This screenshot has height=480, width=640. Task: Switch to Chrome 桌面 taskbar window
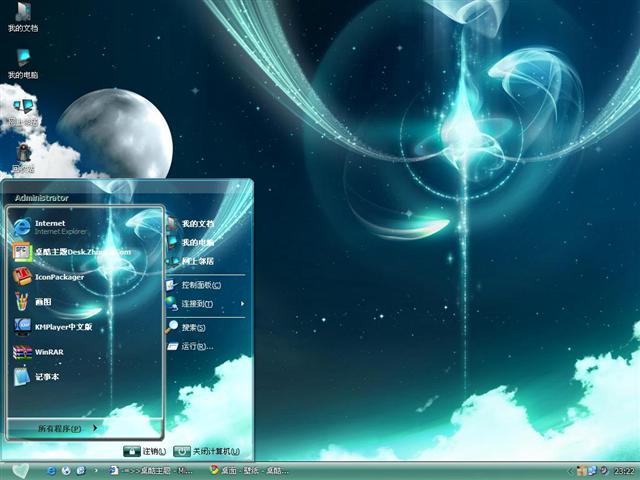click(249, 471)
